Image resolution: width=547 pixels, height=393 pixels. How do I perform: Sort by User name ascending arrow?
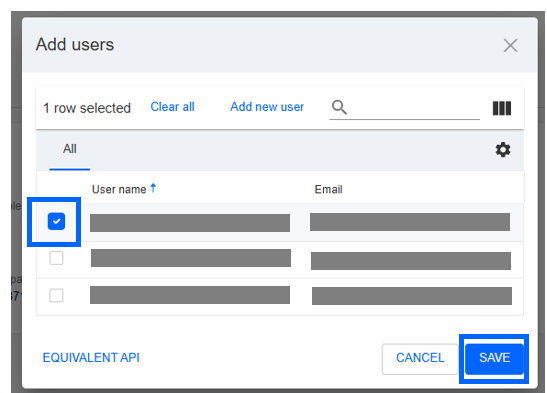pyautogui.click(x=153, y=188)
